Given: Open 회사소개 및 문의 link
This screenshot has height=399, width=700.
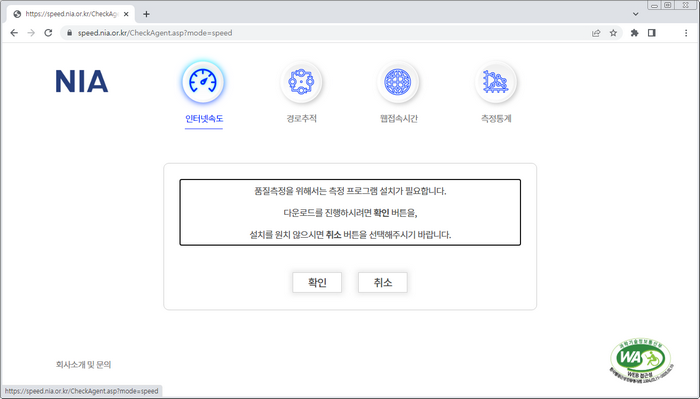Looking at the screenshot, I should pos(83,365).
